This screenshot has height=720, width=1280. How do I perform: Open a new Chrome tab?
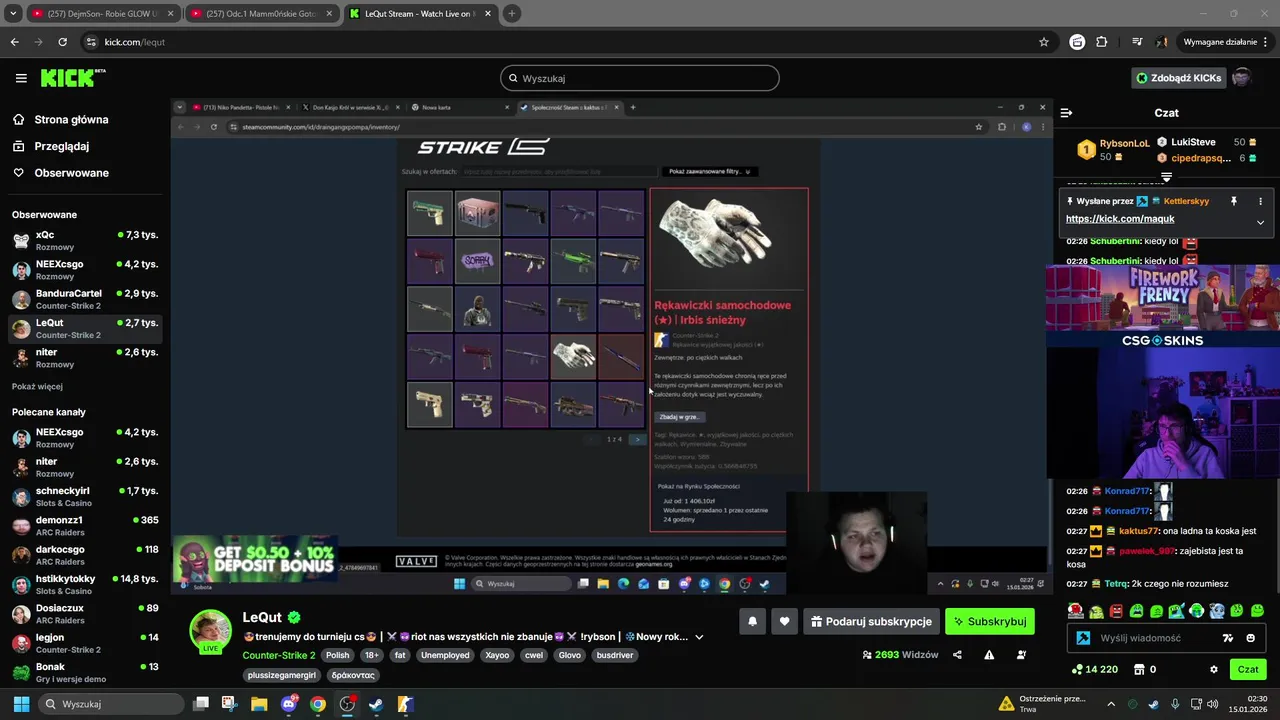click(512, 14)
